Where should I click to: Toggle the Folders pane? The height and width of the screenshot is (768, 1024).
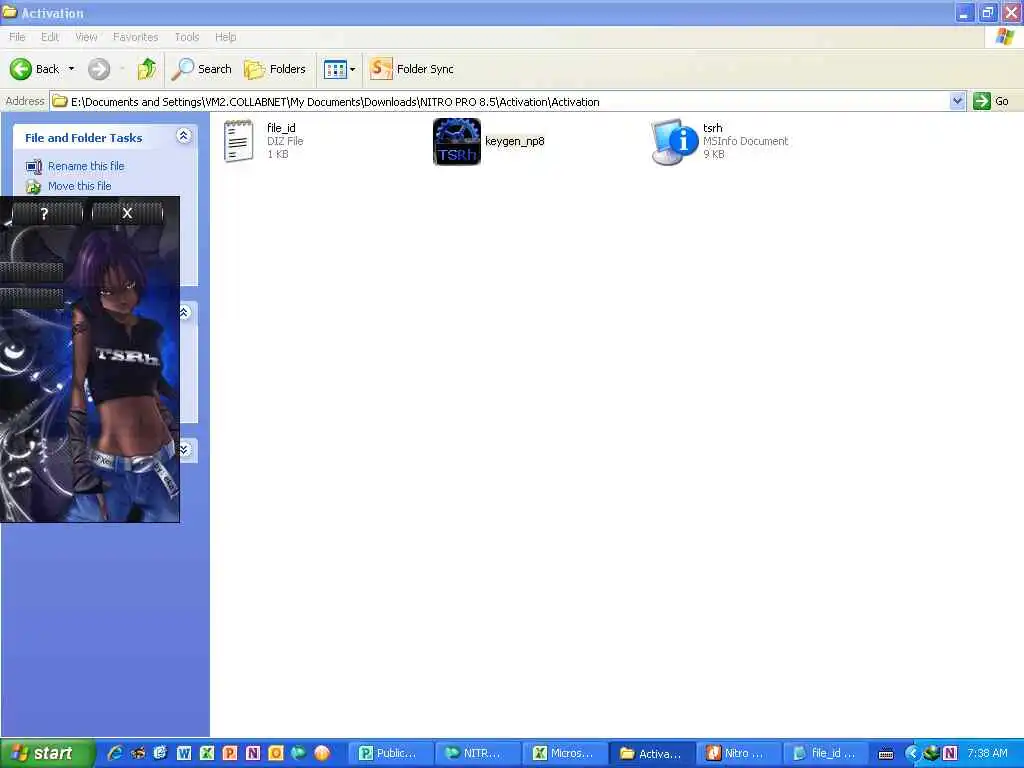coord(275,69)
